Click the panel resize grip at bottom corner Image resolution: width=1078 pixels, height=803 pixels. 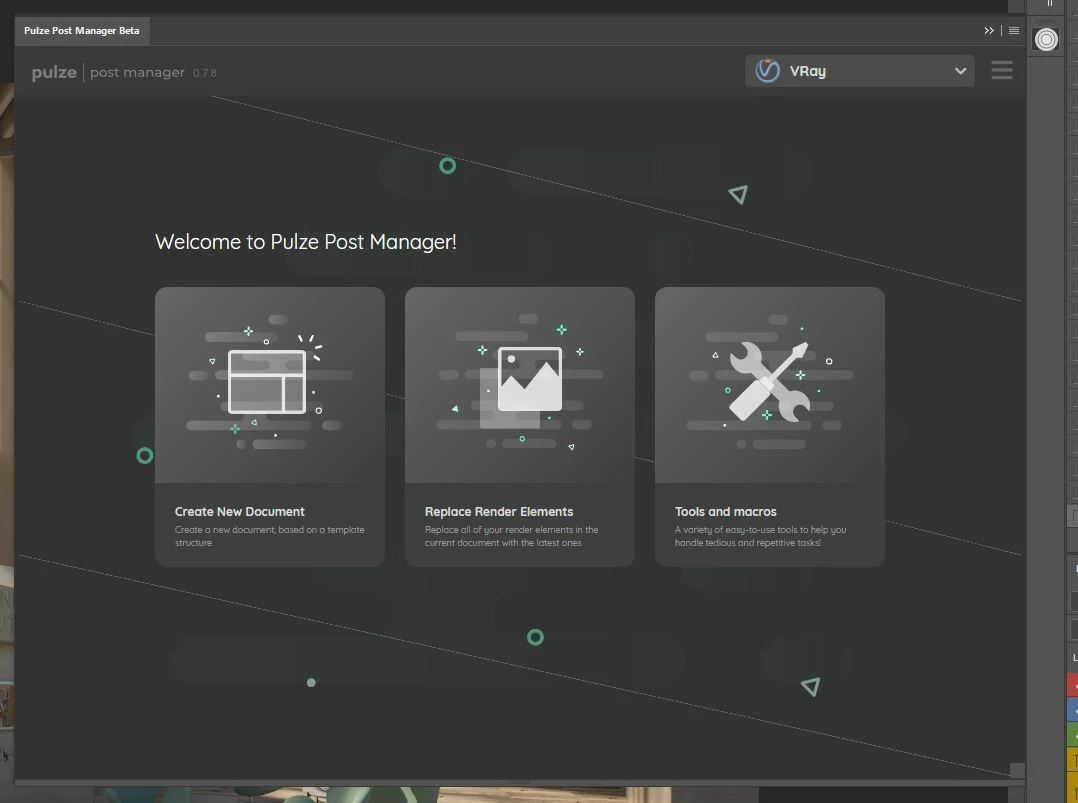pos(1017,770)
